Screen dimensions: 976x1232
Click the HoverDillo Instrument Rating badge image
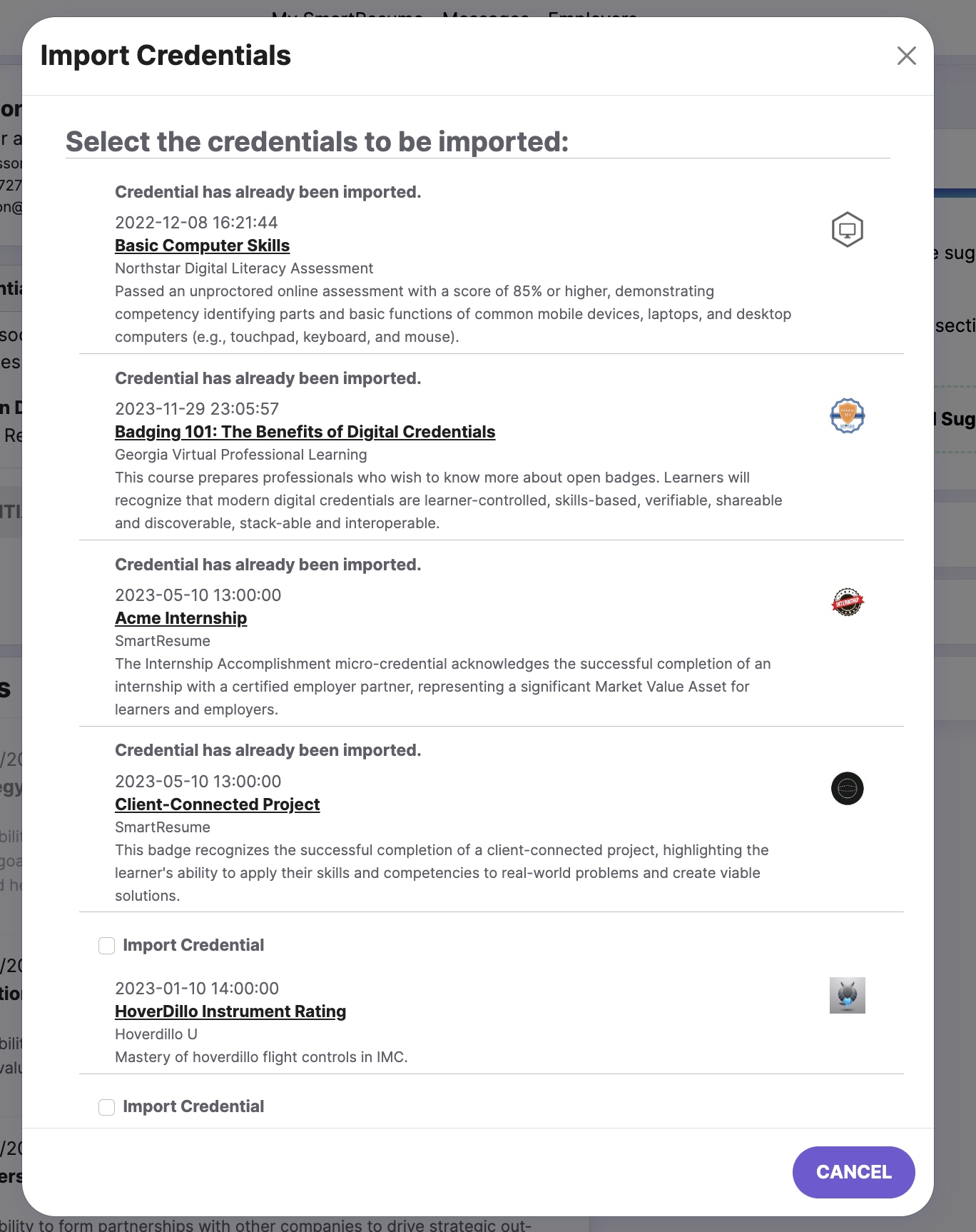pyautogui.click(x=847, y=995)
